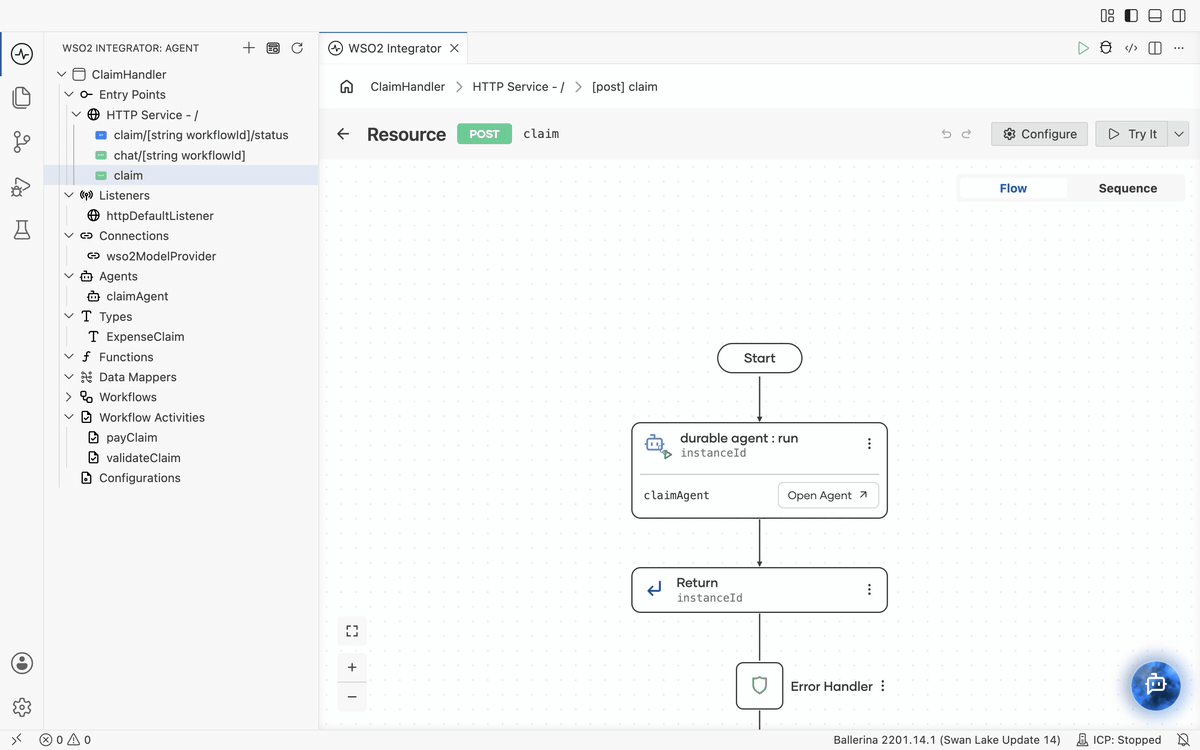This screenshot has width=1200, height=750.
Task: Select the WSO2 Integrator editor tab
Action: click(x=394, y=48)
